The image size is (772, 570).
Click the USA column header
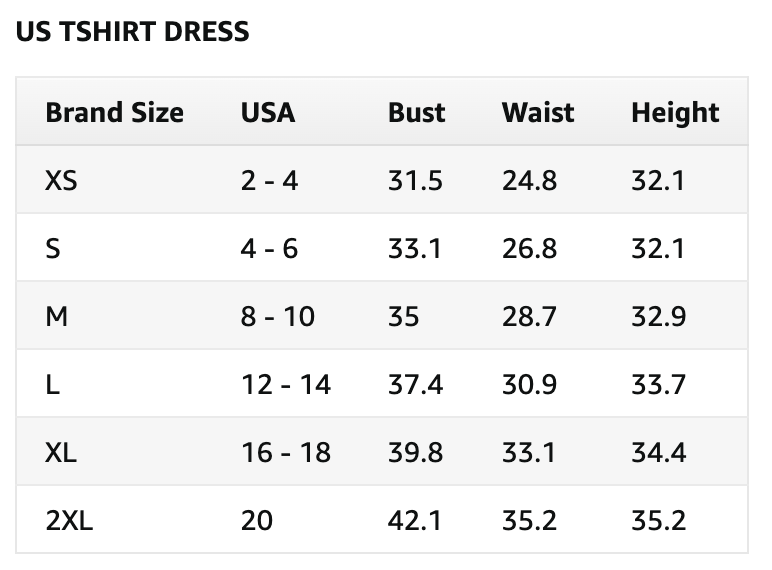coord(268,112)
